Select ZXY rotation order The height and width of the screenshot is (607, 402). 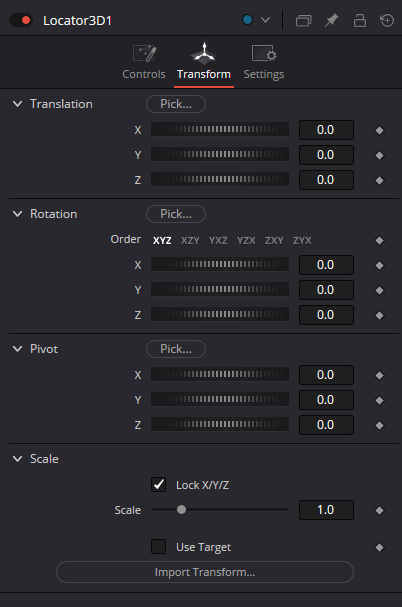click(274, 240)
